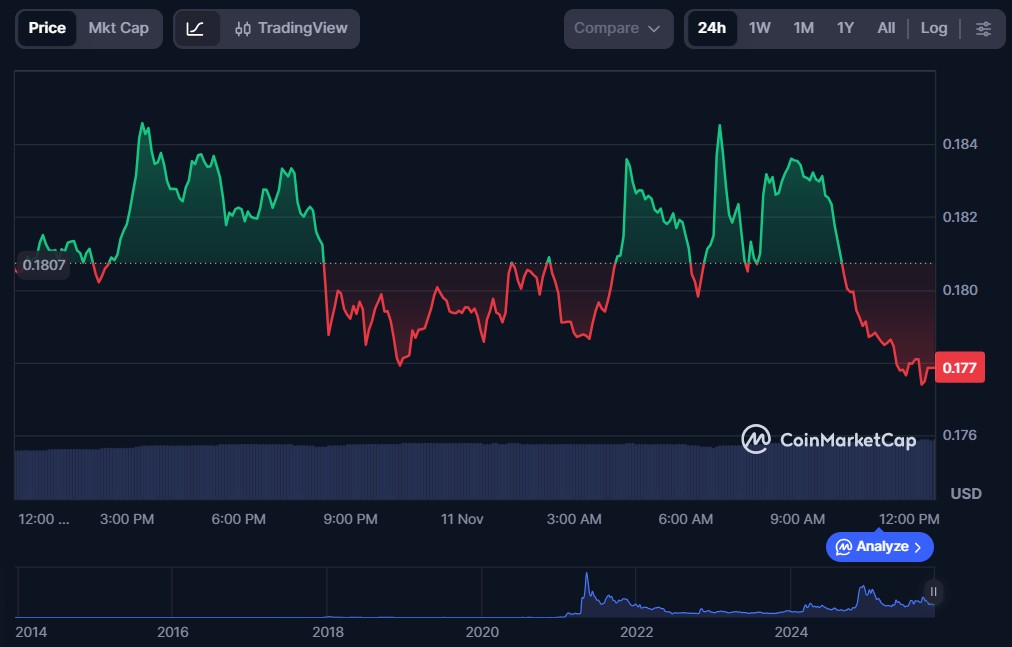
Task: Click the 0.1807 opening price label
Action: [43, 265]
